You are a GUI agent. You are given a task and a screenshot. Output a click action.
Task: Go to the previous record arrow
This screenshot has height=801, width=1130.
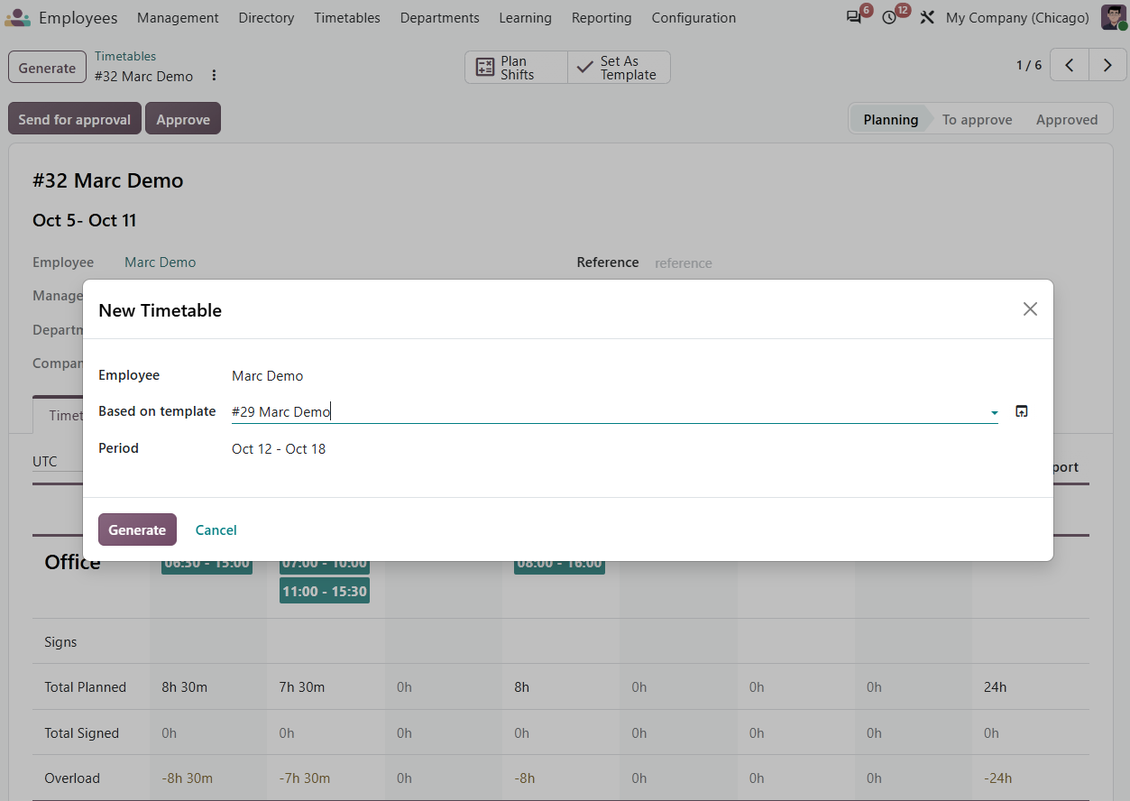(1069, 66)
